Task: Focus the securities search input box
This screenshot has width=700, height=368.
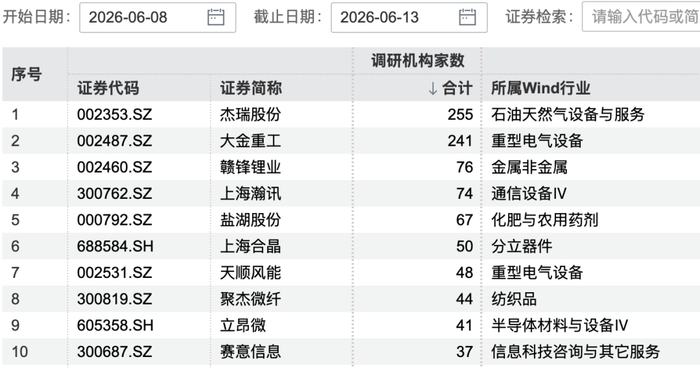Action: click(641, 17)
